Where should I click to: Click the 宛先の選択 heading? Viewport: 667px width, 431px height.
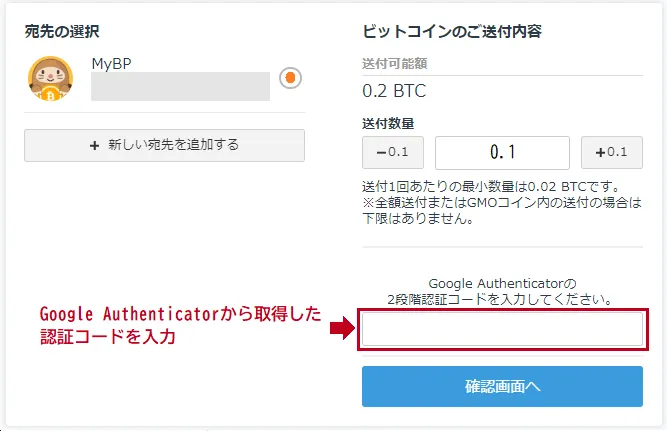62,31
